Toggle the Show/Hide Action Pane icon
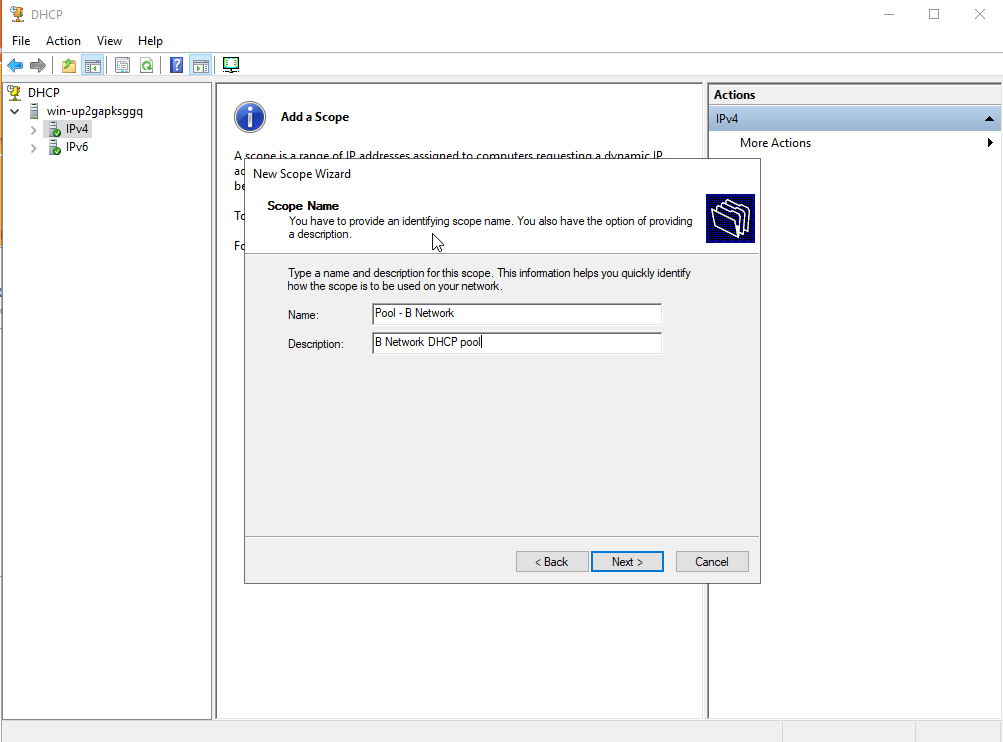Screen dimensions: 1003x742 [200, 66]
